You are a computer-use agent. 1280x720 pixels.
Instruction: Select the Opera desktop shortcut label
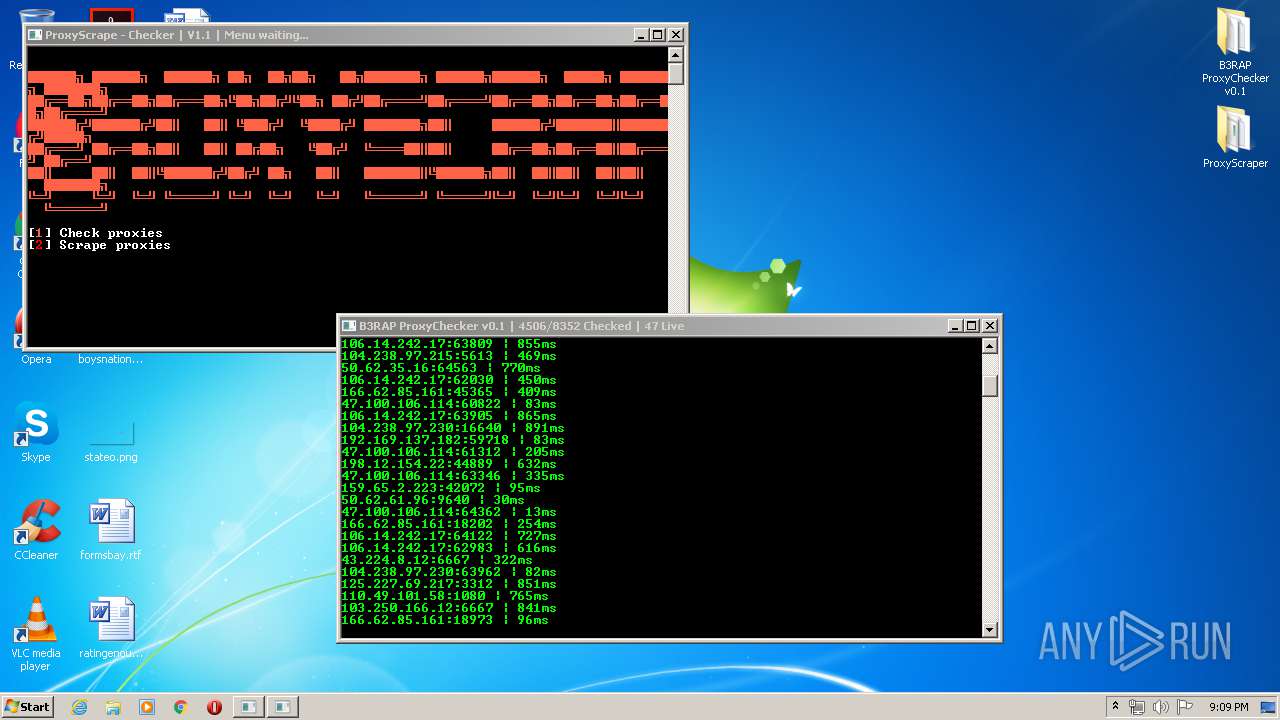(36, 359)
